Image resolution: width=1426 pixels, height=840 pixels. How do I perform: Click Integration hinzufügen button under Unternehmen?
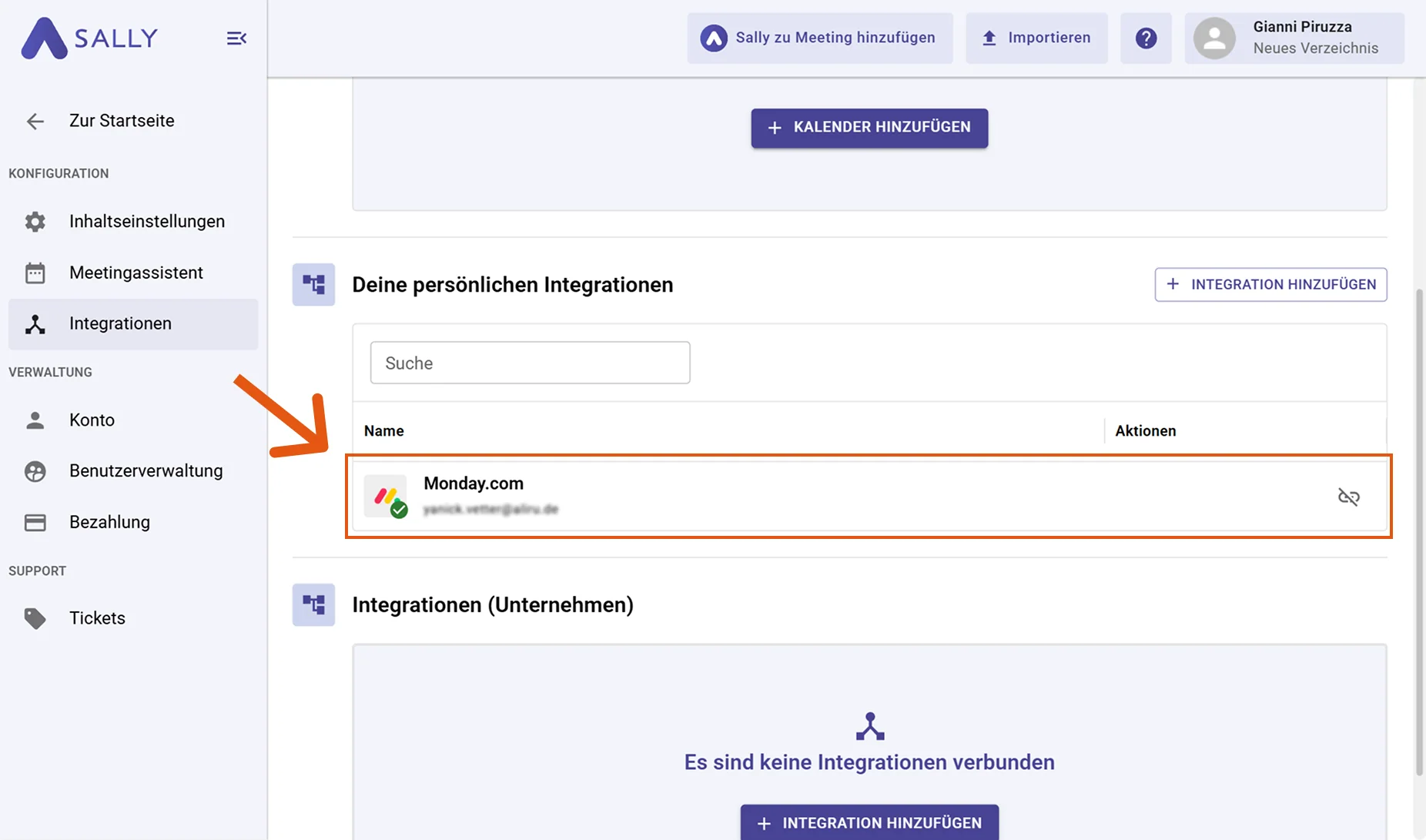869,822
